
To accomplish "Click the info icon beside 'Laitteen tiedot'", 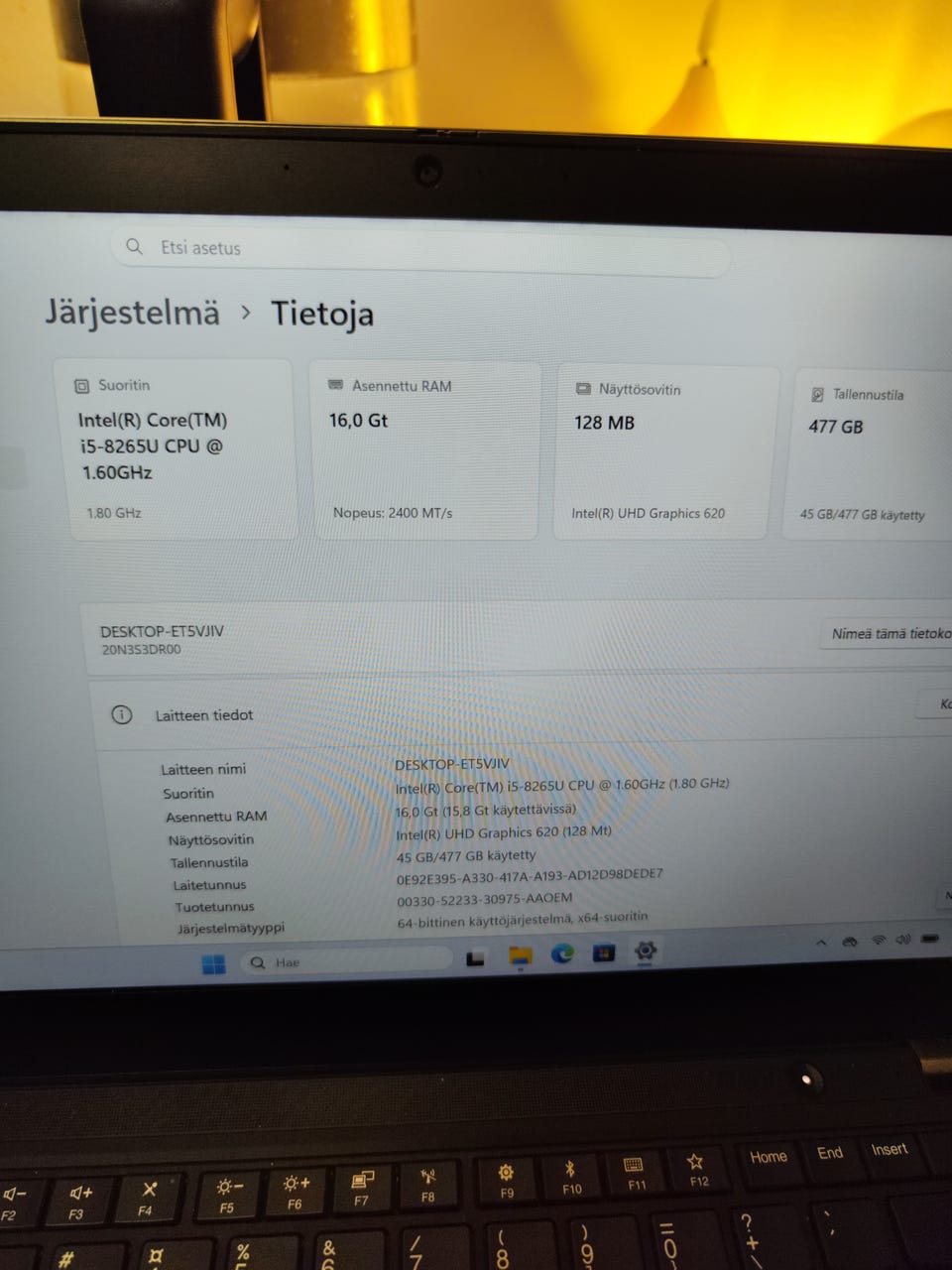I will pyautogui.click(x=121, y=714).
